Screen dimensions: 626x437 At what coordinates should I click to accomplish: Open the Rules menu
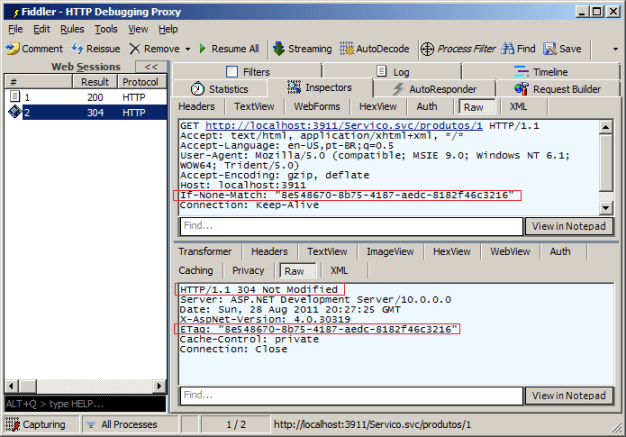point(72,29)
